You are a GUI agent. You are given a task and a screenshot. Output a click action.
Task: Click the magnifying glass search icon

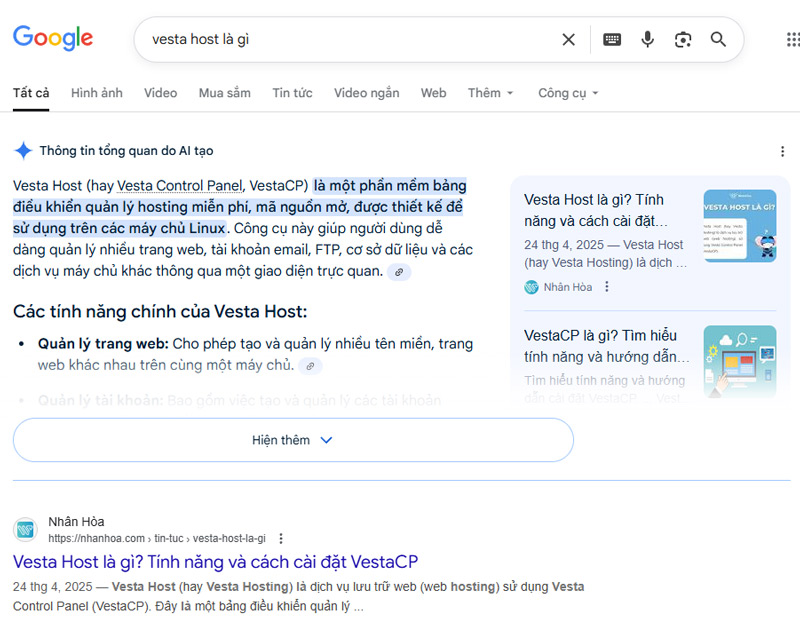[718, 39]
